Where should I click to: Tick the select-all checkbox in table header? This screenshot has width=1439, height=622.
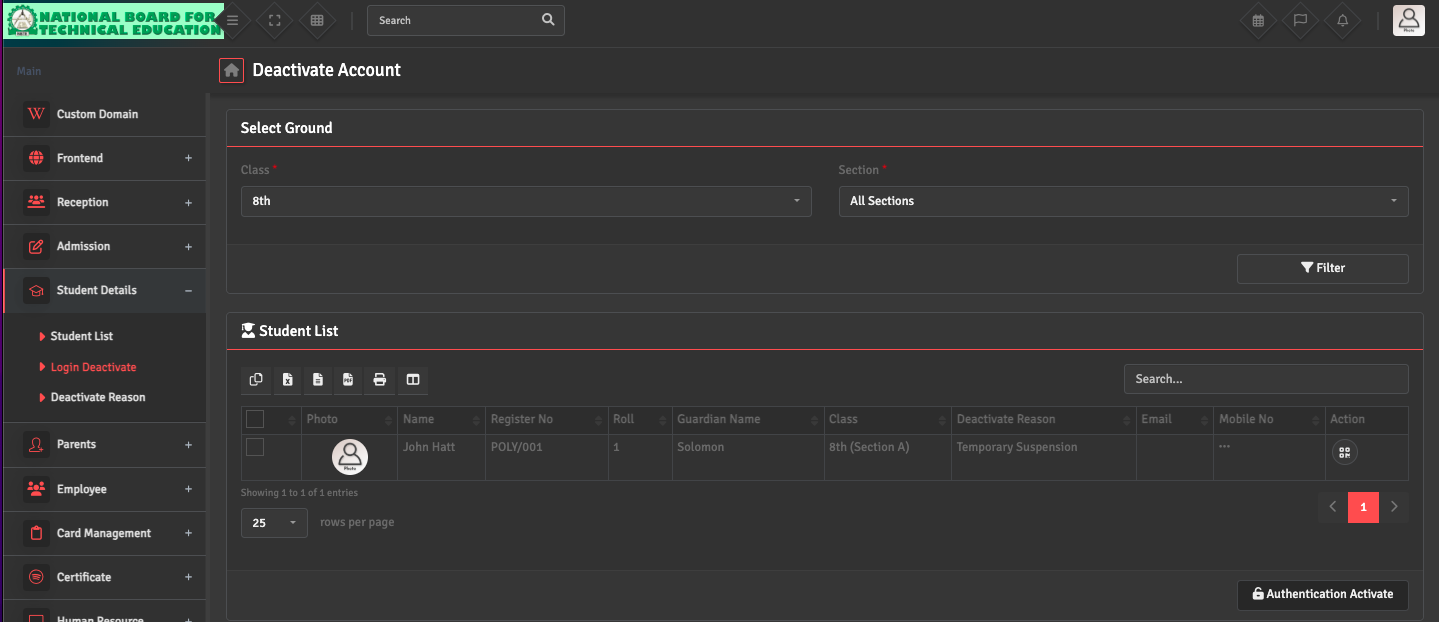pyautogui.click(x=255, y=419)
